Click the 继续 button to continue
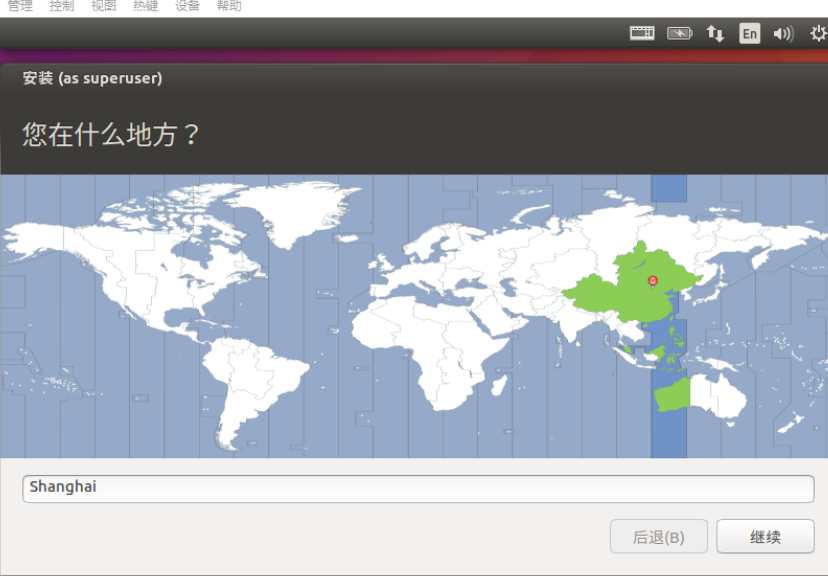Screen dimensions: 828x576 (x=765, y=536)
